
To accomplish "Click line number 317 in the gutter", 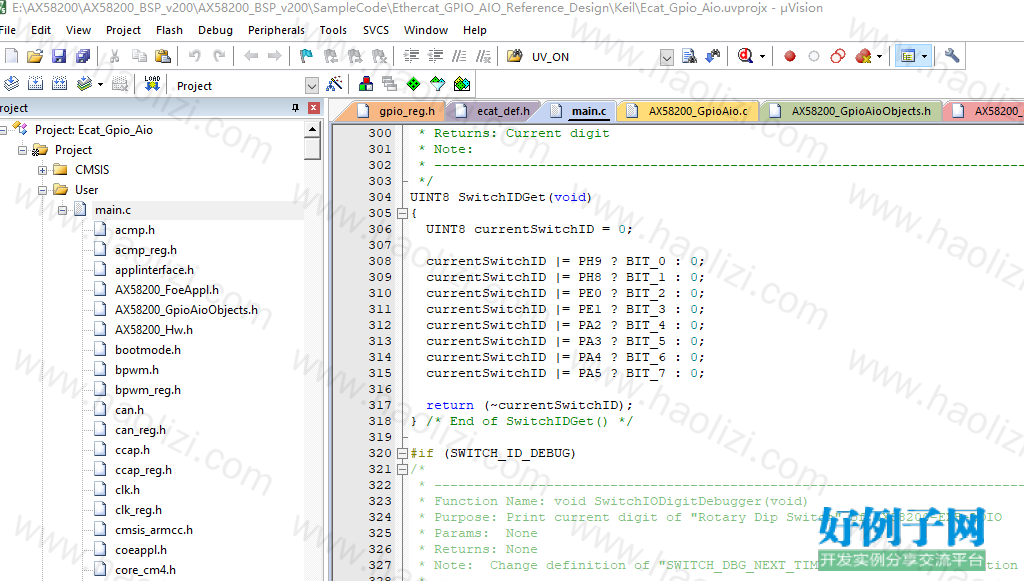I will [379, 405].
